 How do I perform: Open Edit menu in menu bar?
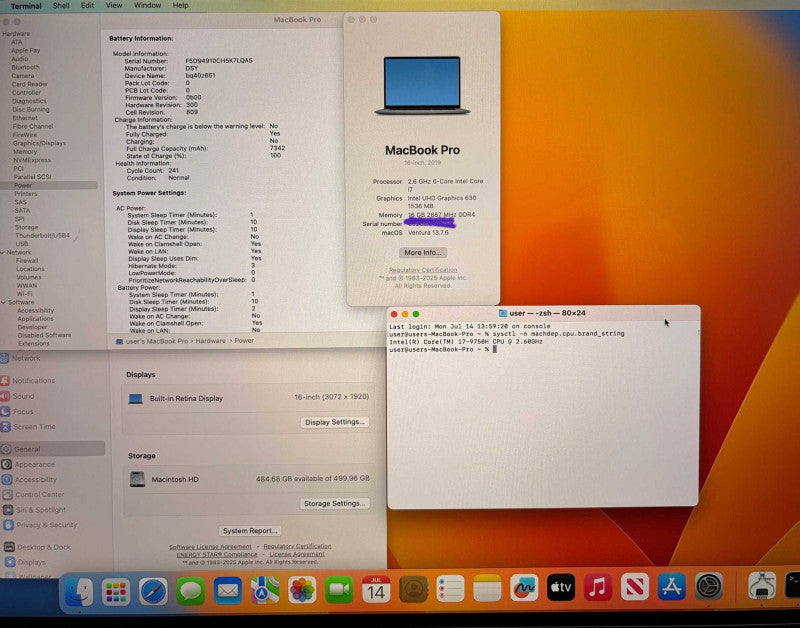pyautogui.click(x=87, y=5)
